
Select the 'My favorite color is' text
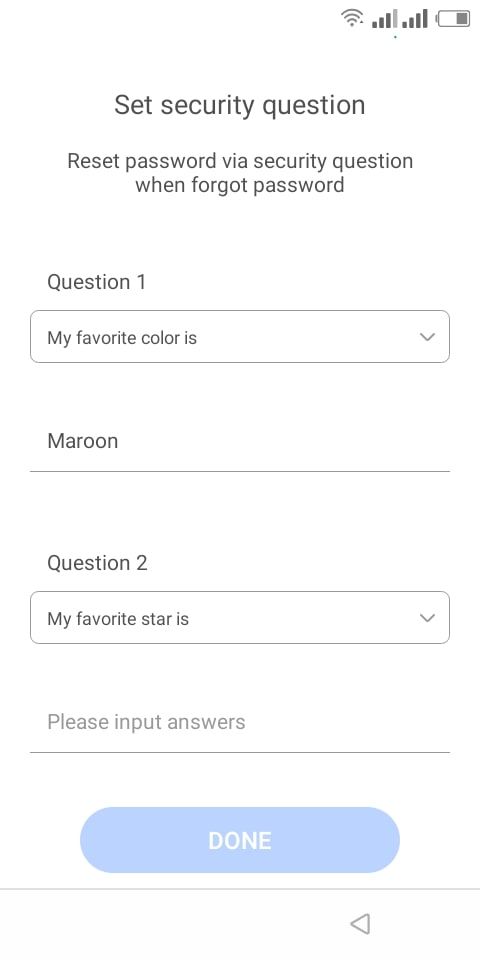pos(122,337)
